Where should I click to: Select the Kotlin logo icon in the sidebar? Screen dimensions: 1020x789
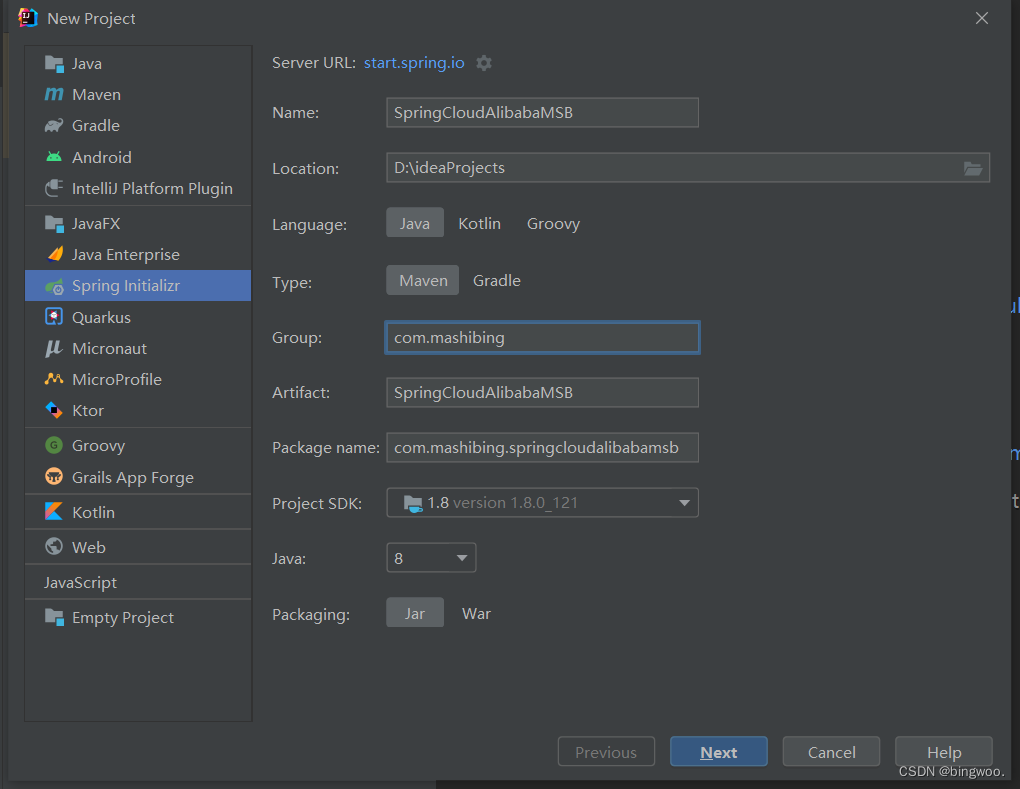[x=54, y=512]
